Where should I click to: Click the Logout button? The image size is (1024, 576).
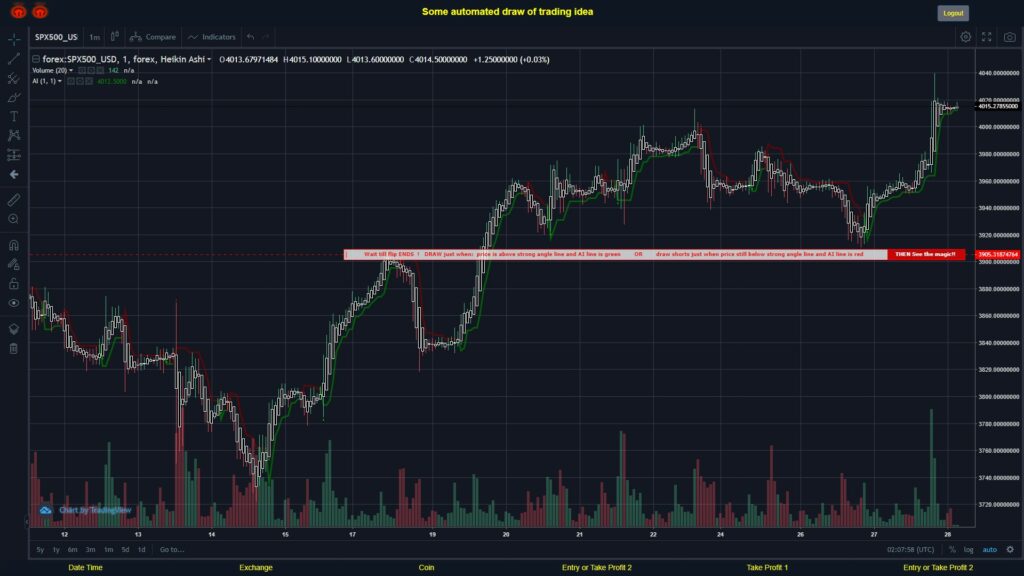[x=953, y=13]
